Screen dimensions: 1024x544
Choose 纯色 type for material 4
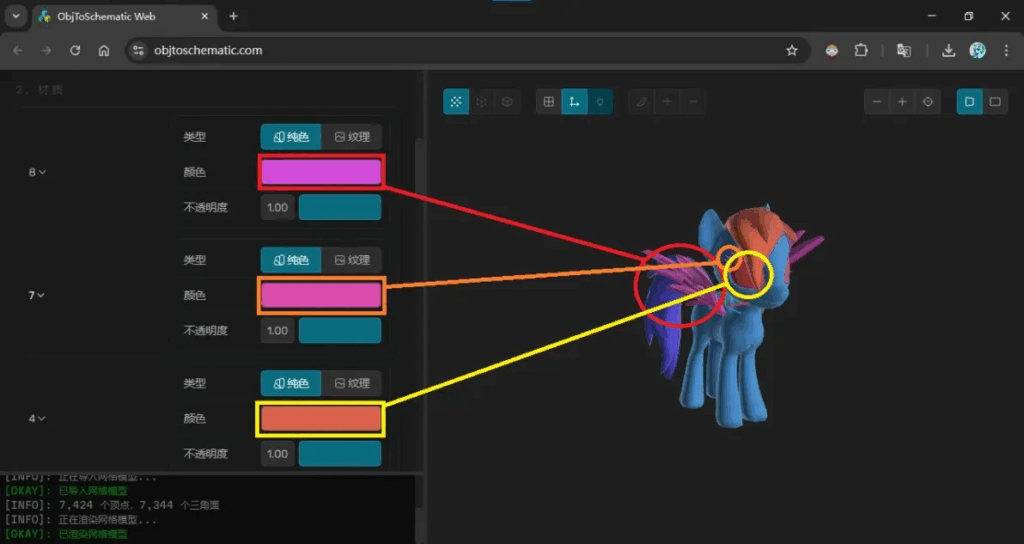[x=291, y=383]
